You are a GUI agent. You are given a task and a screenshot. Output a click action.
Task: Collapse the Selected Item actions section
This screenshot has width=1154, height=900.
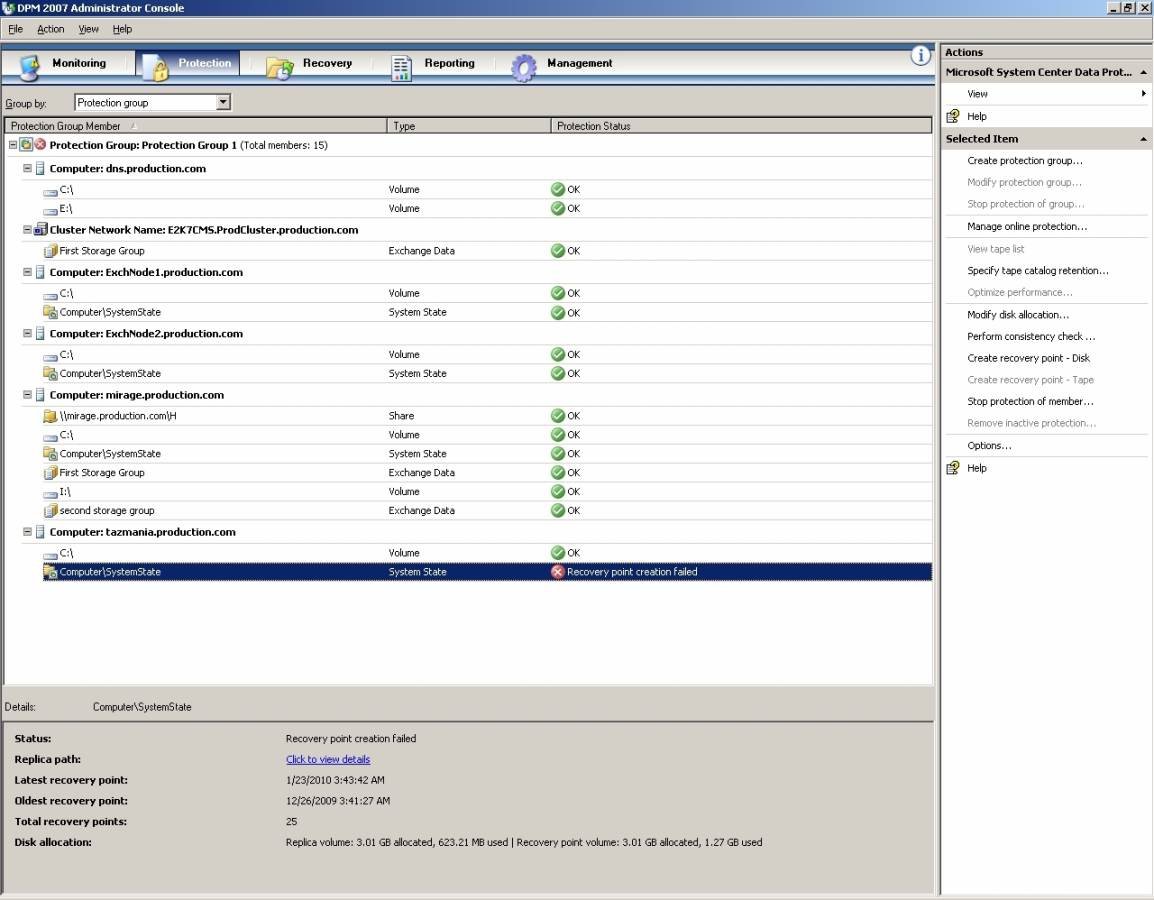[x=1143, y=139]
